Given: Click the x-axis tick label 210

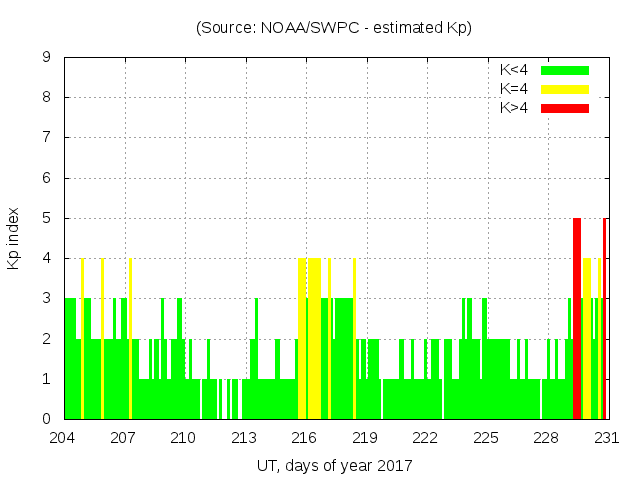Looking at the screenshot, I should [183, 438].
